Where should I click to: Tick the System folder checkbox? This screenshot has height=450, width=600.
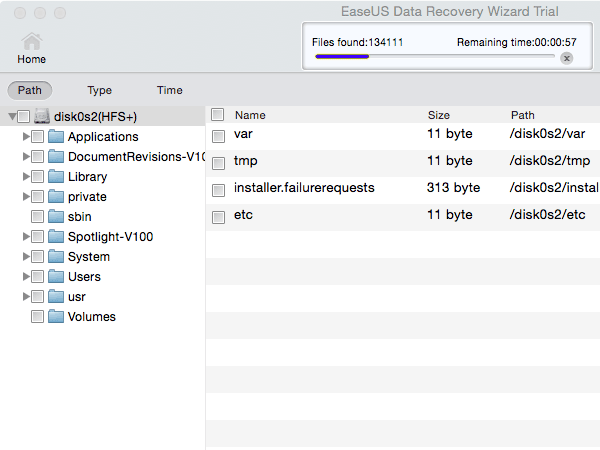pos(37,256)
